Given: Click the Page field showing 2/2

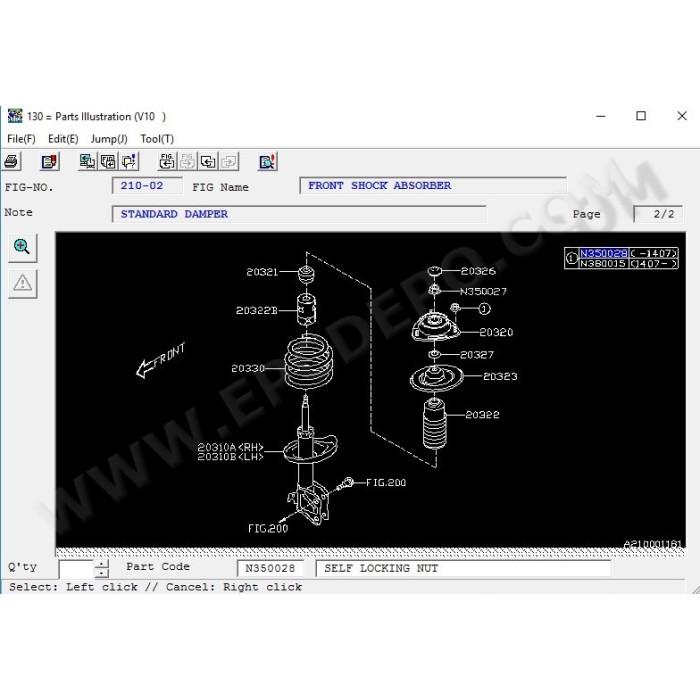Looking at the screenshot, I should click(658, 214).
